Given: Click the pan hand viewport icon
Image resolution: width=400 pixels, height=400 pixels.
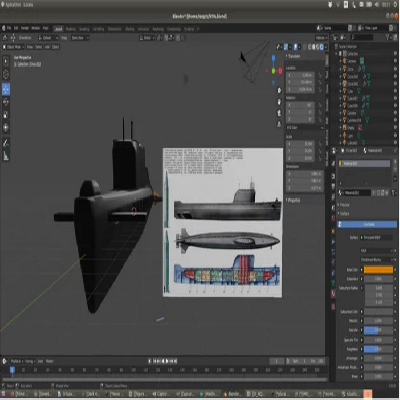Looking at the screenshot, I should point(279,102).
